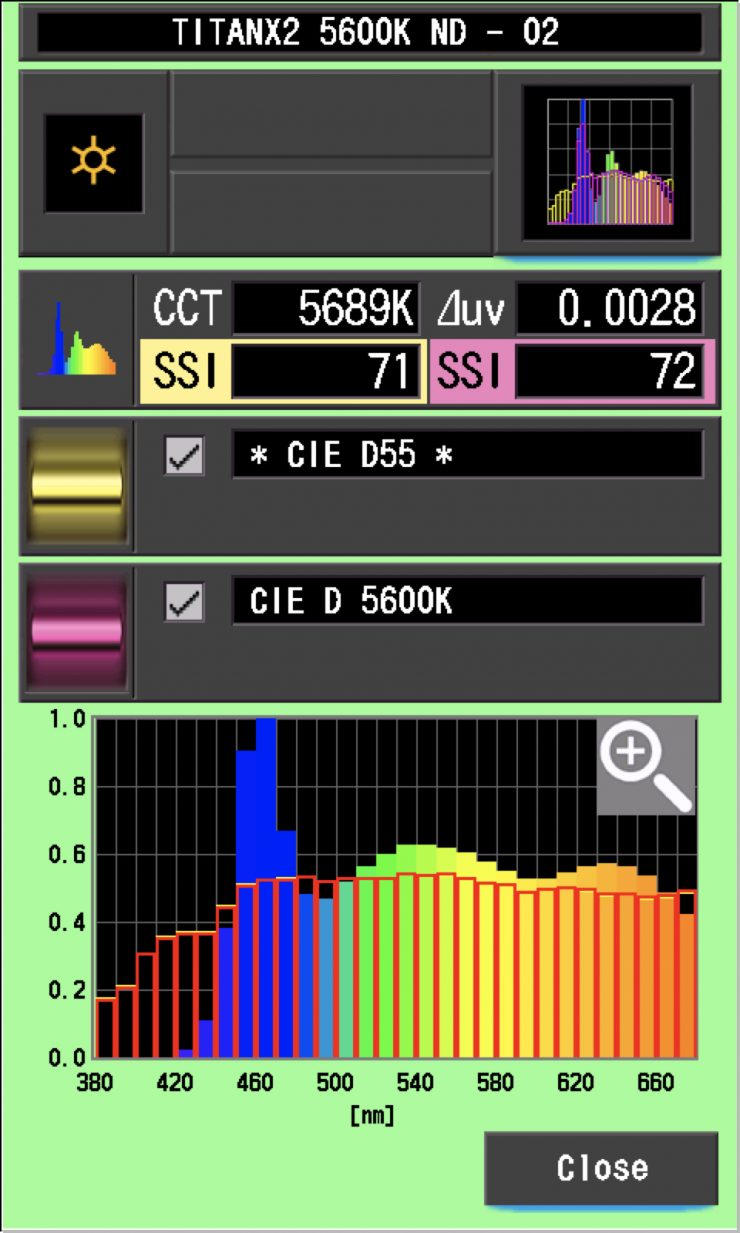The image size is (740, 1233).
Task: Select the yellow reference light button
Action: pos(77,485)
